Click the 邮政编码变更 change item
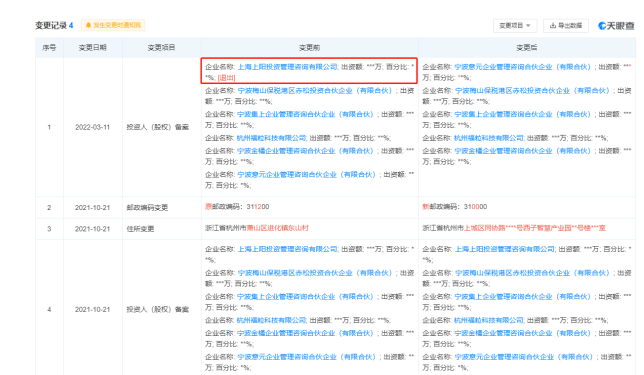This screenshot has width=644, height=375. tap(147, 208)
